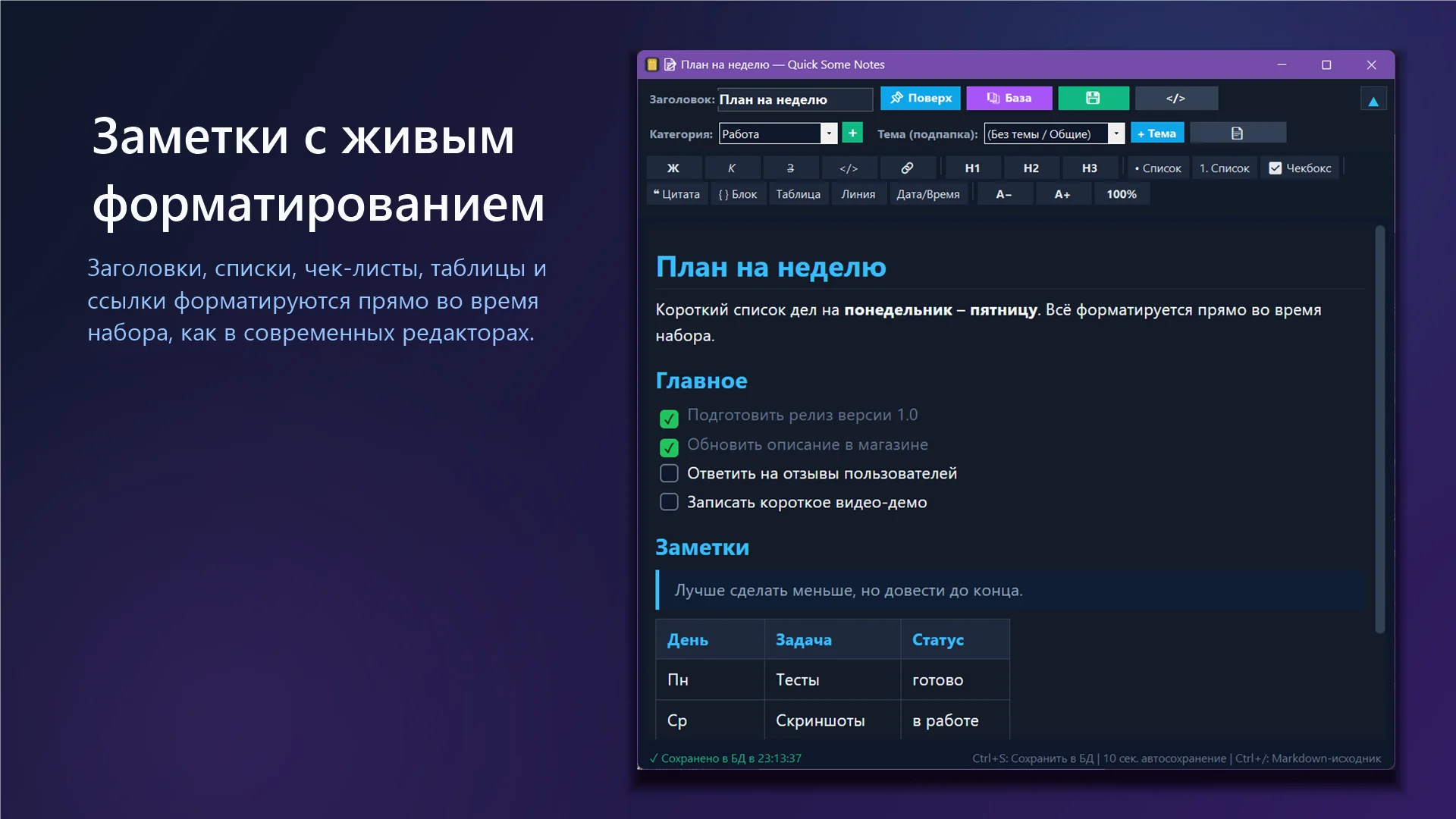Apply H3 heading style
Image resolution: width=1456 pixels, height=819 pixels.
tap(1089, 168)
